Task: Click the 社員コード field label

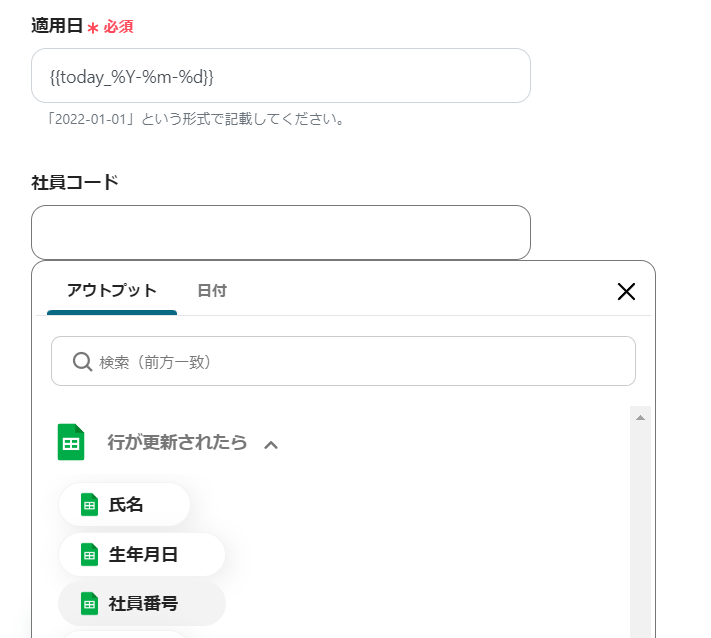Action: (75, 182)
